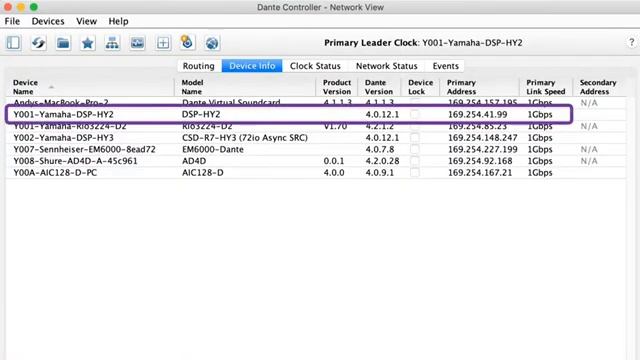Screen dimensions: 640x360
Task: Toggle Device Lock checkbox for Y002-Yamaha-DSP-HY3
Action: click(x=415, y=138)
